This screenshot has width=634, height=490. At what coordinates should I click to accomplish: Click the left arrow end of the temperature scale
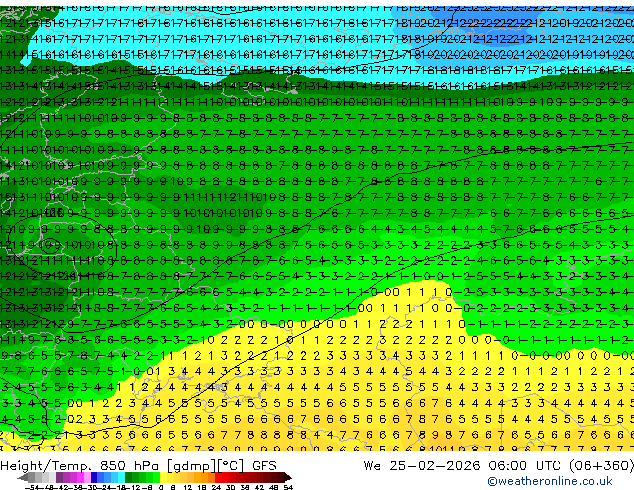click(x=23, y=477)
